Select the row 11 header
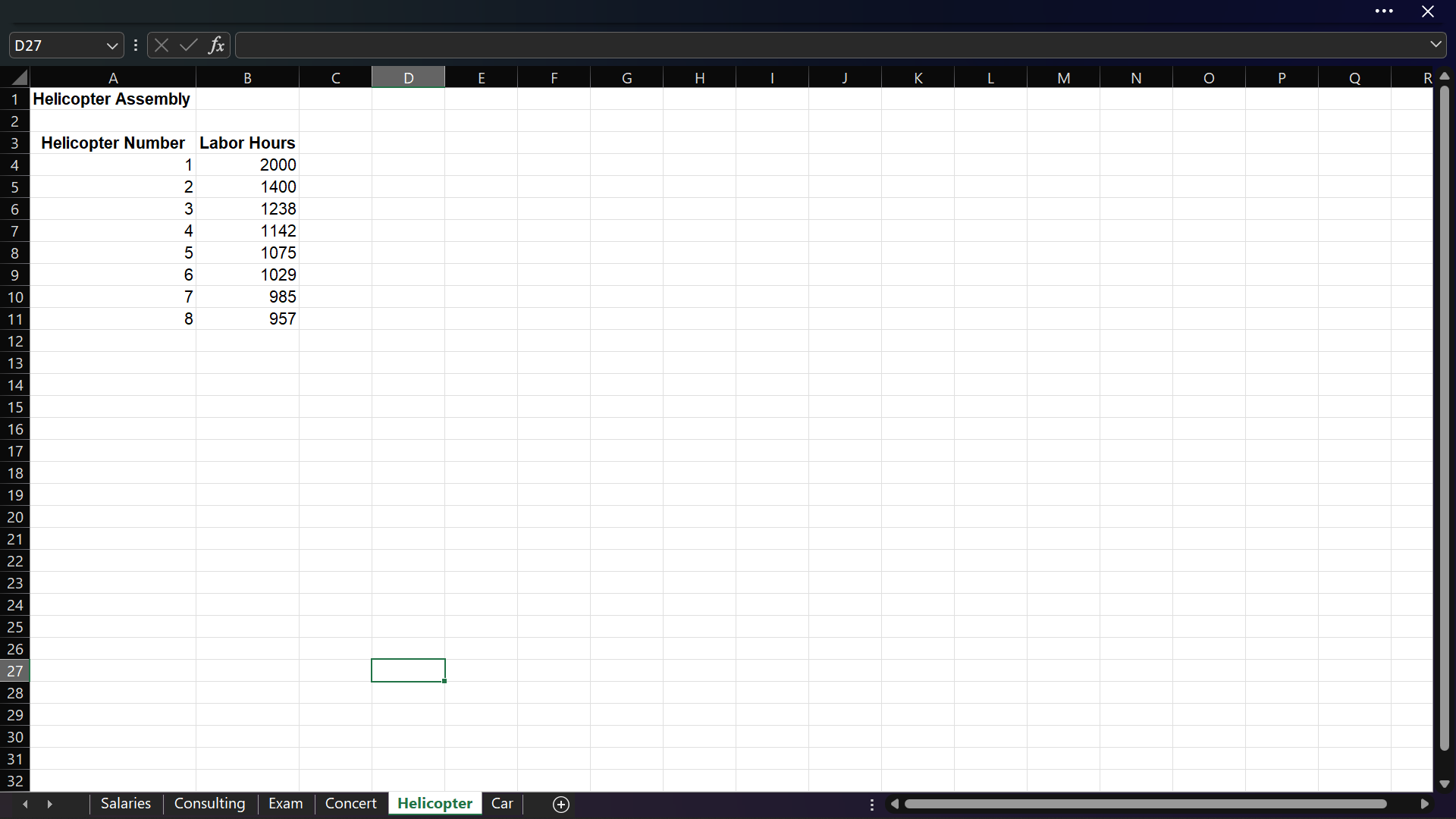 (x=15, y=318)
